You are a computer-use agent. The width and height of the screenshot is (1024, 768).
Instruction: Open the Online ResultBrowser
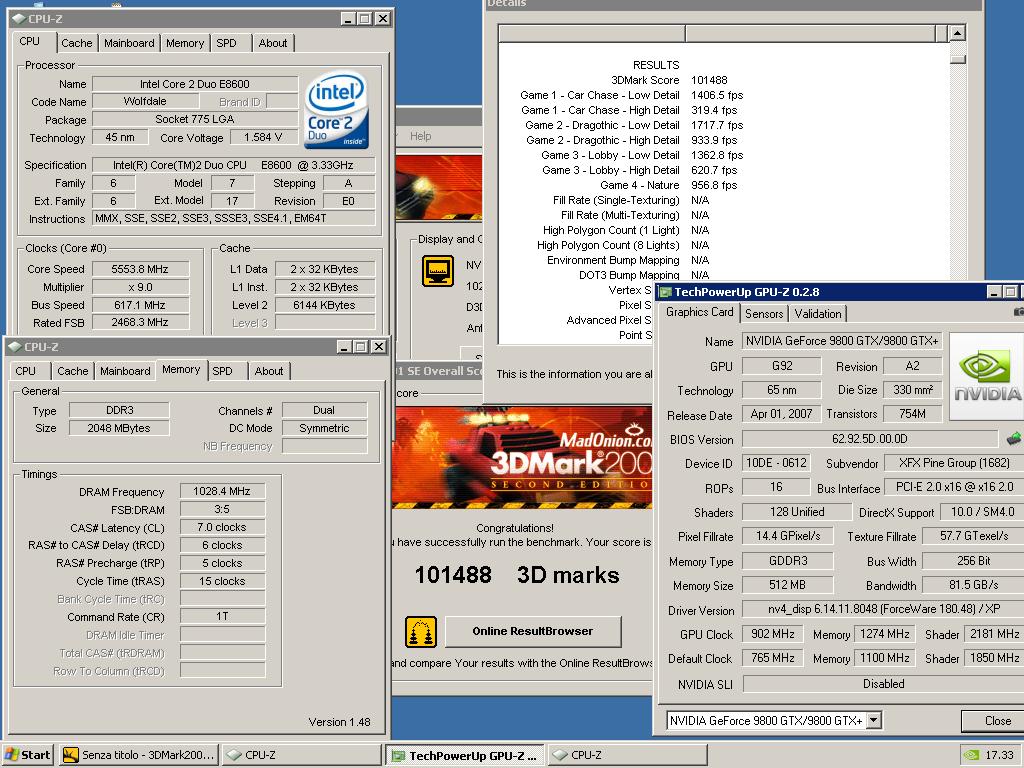point(533,632)
